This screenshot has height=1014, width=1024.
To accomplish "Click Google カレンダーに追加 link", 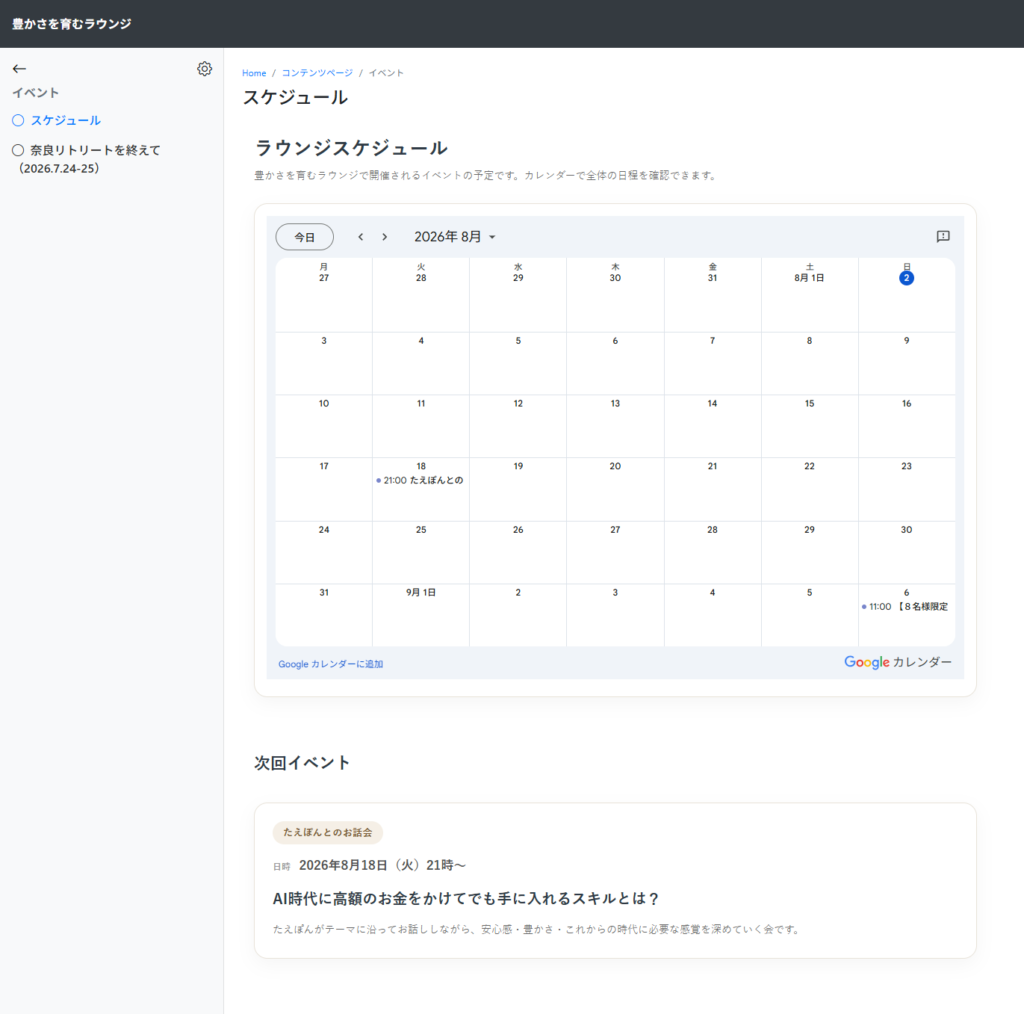I will click(330, 664).
